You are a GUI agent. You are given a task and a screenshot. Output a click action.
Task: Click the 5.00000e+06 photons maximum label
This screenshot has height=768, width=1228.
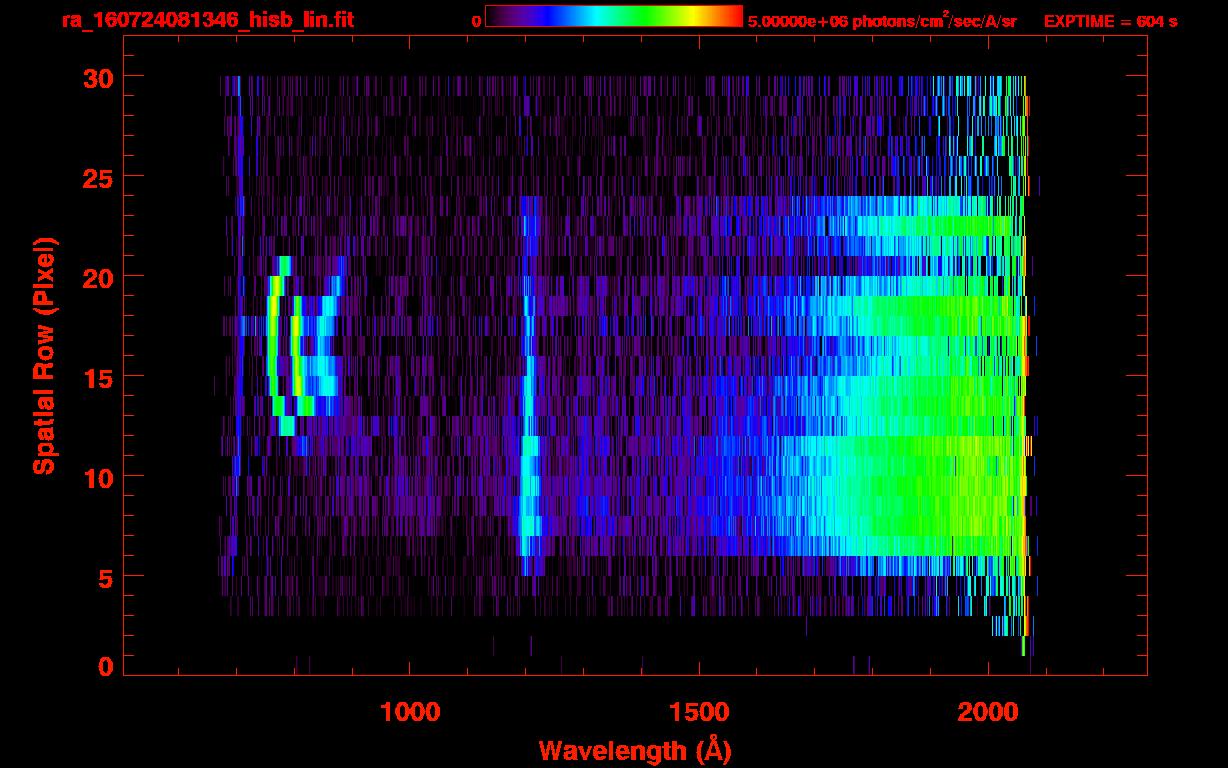[882, 21]
